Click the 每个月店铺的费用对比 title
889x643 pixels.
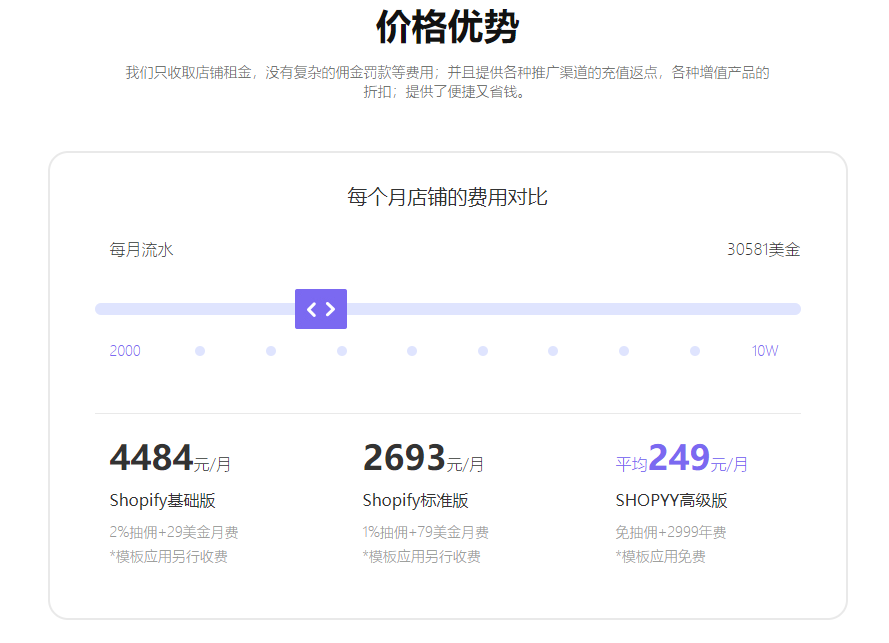[x=447, y=197]
